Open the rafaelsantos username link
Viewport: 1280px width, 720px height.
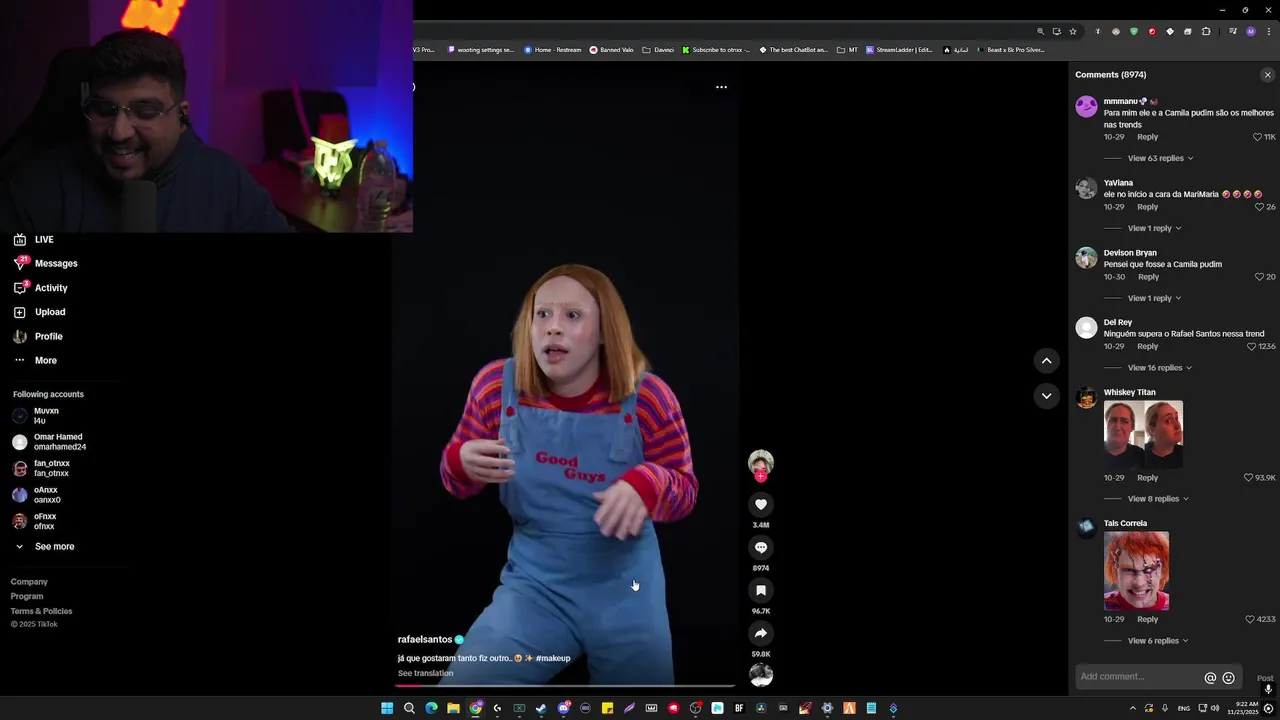point(425,640)
